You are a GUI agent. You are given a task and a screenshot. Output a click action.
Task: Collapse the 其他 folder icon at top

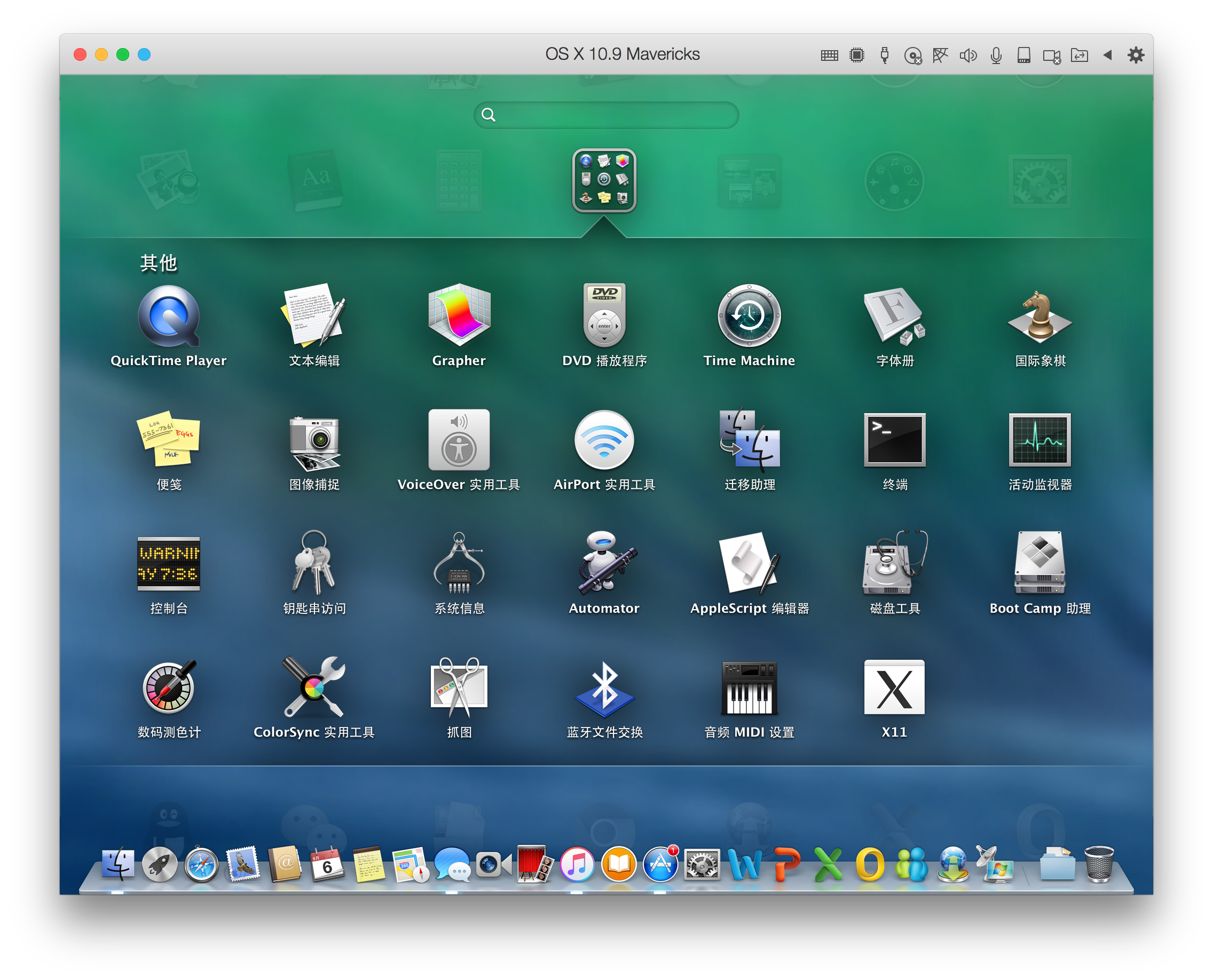pyautogui.click(x=604, y=180)
